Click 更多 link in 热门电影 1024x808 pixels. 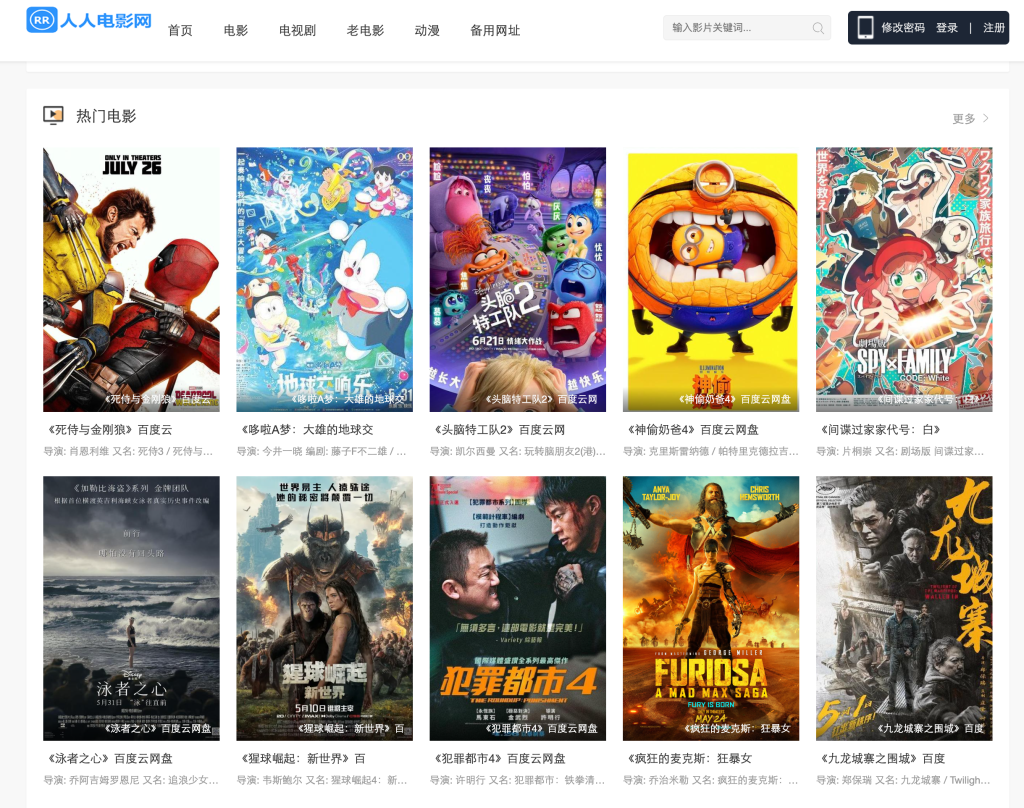coord(964,118)
